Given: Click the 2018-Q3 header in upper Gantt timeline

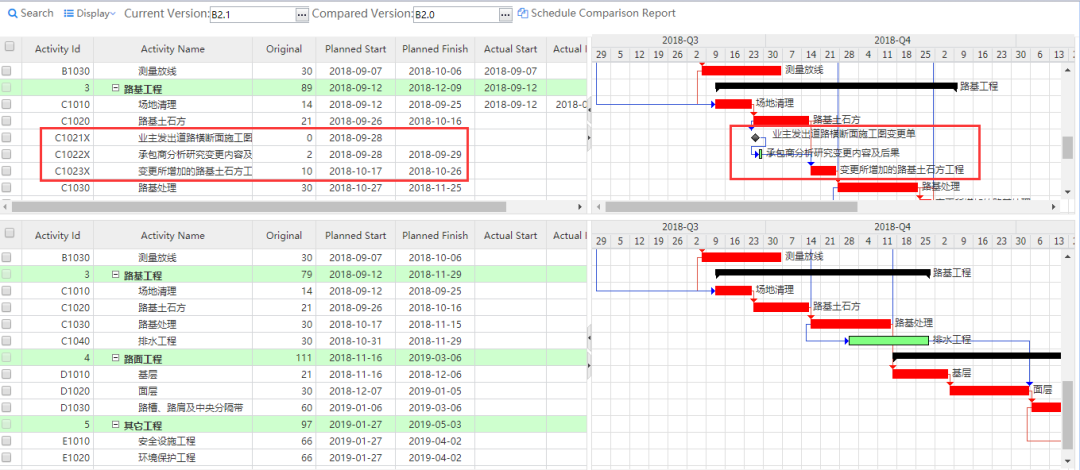Looking at the screenshot, I should click(680, 40).
